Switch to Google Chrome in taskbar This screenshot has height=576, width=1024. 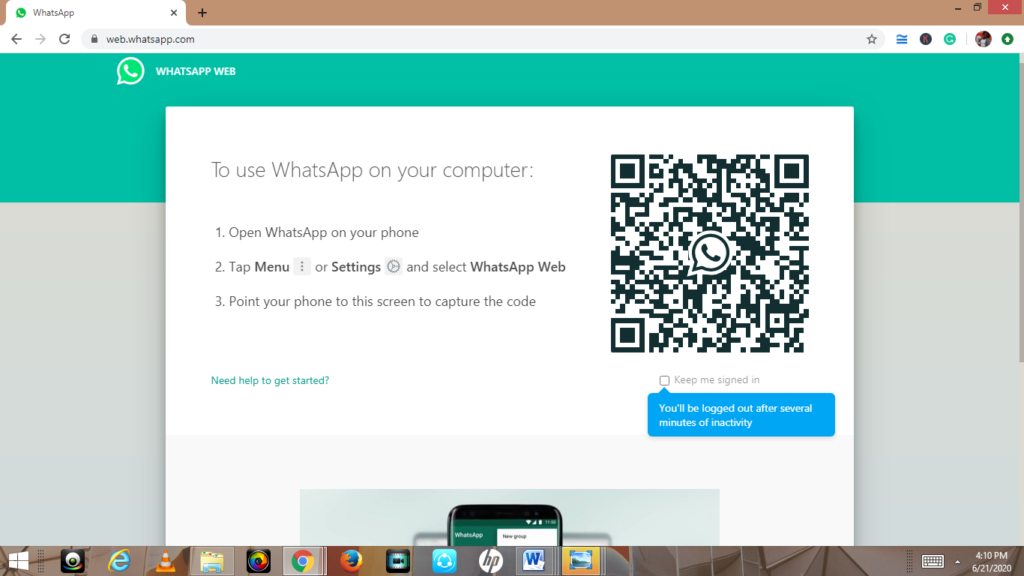[303, 561]
